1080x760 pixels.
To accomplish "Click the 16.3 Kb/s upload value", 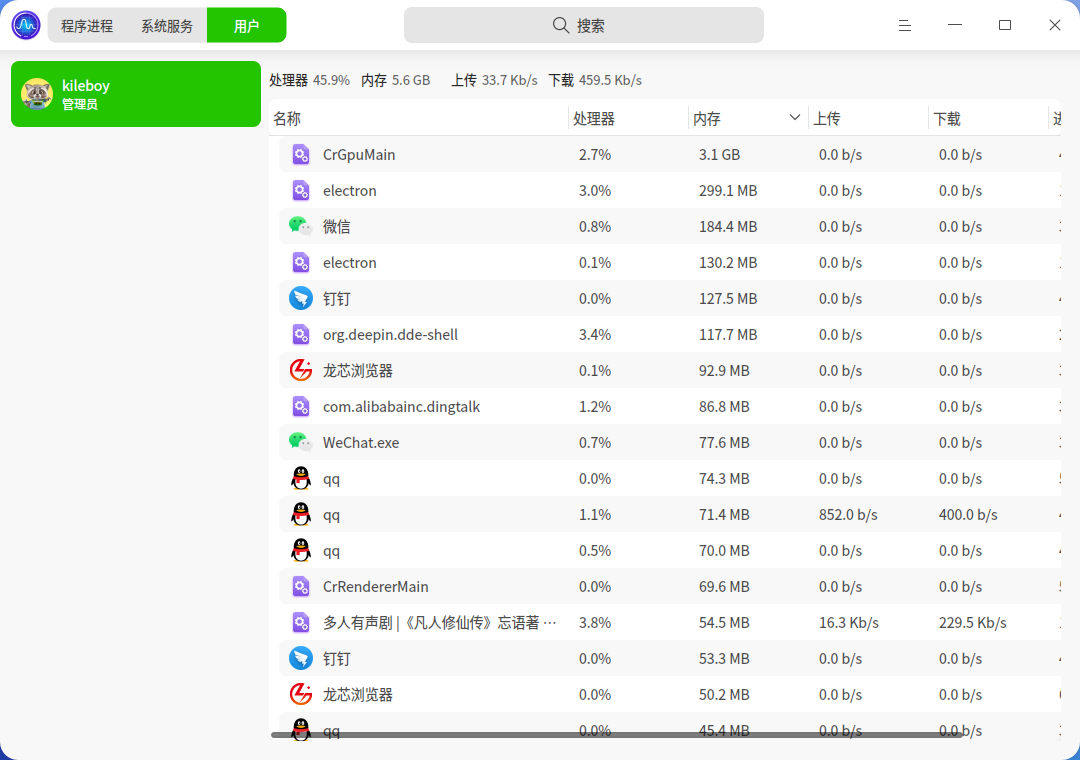I will pos(849,623).
